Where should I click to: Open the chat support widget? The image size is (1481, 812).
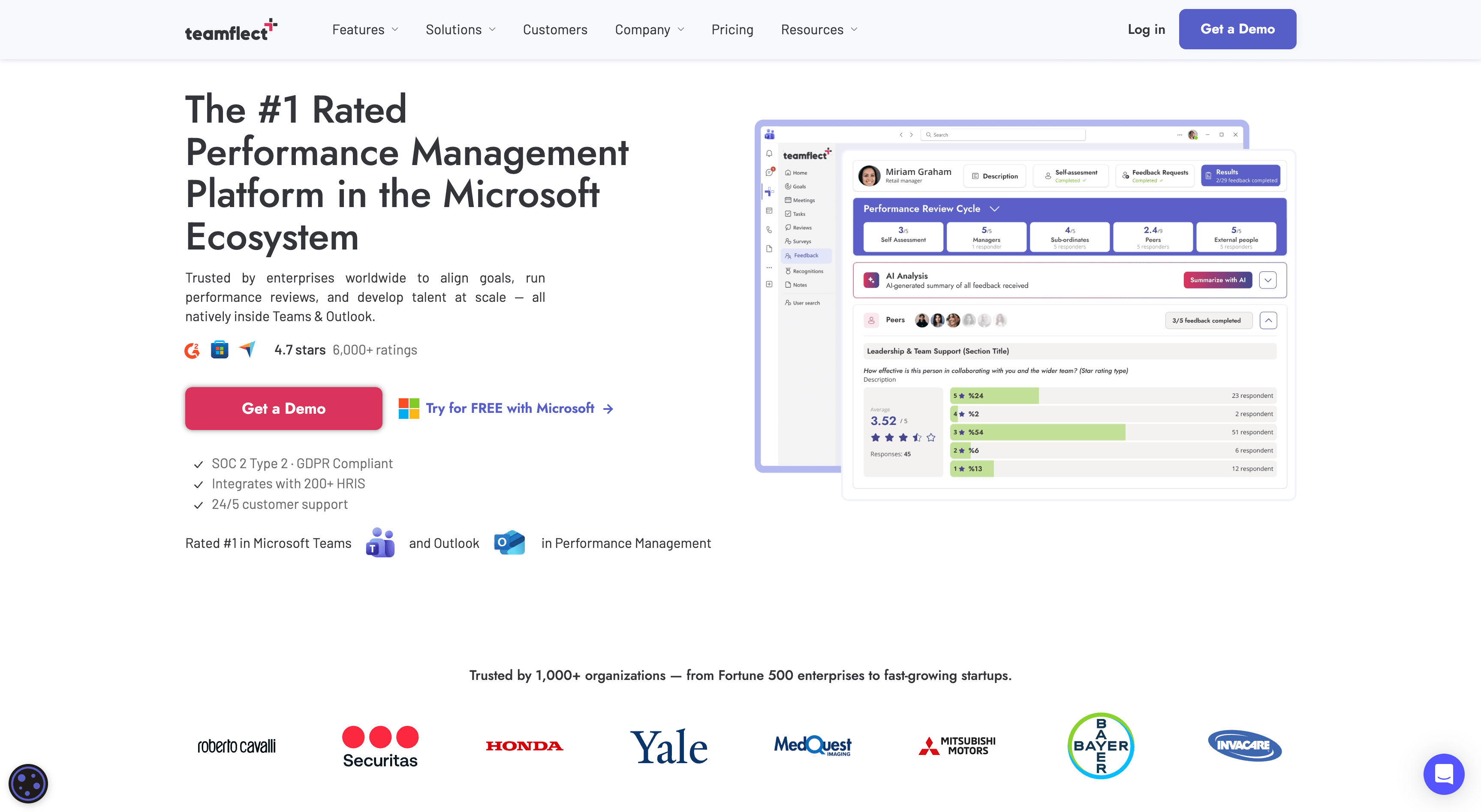pos(1444,773)
